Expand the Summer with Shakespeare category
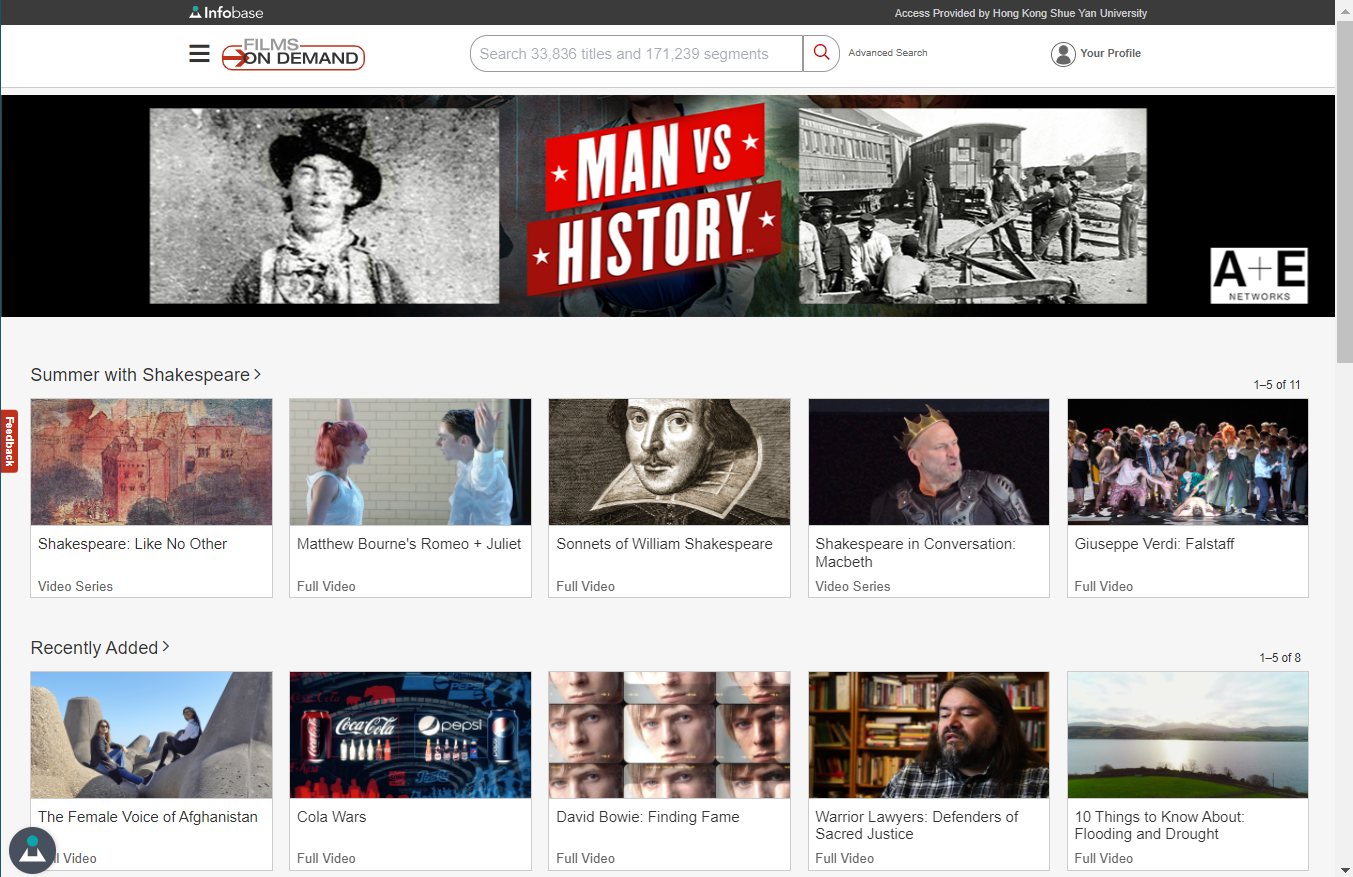The image size is (1353, 877). (x=146, y=375)
